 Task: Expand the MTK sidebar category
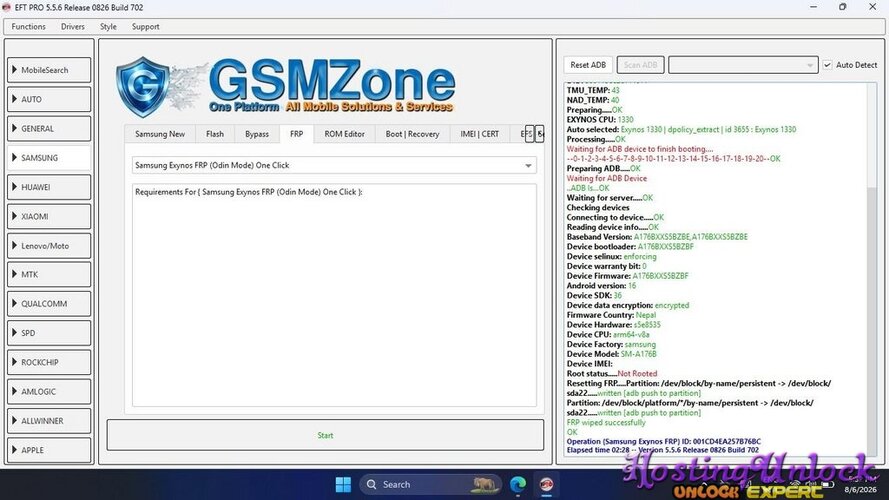pos(49,274)
